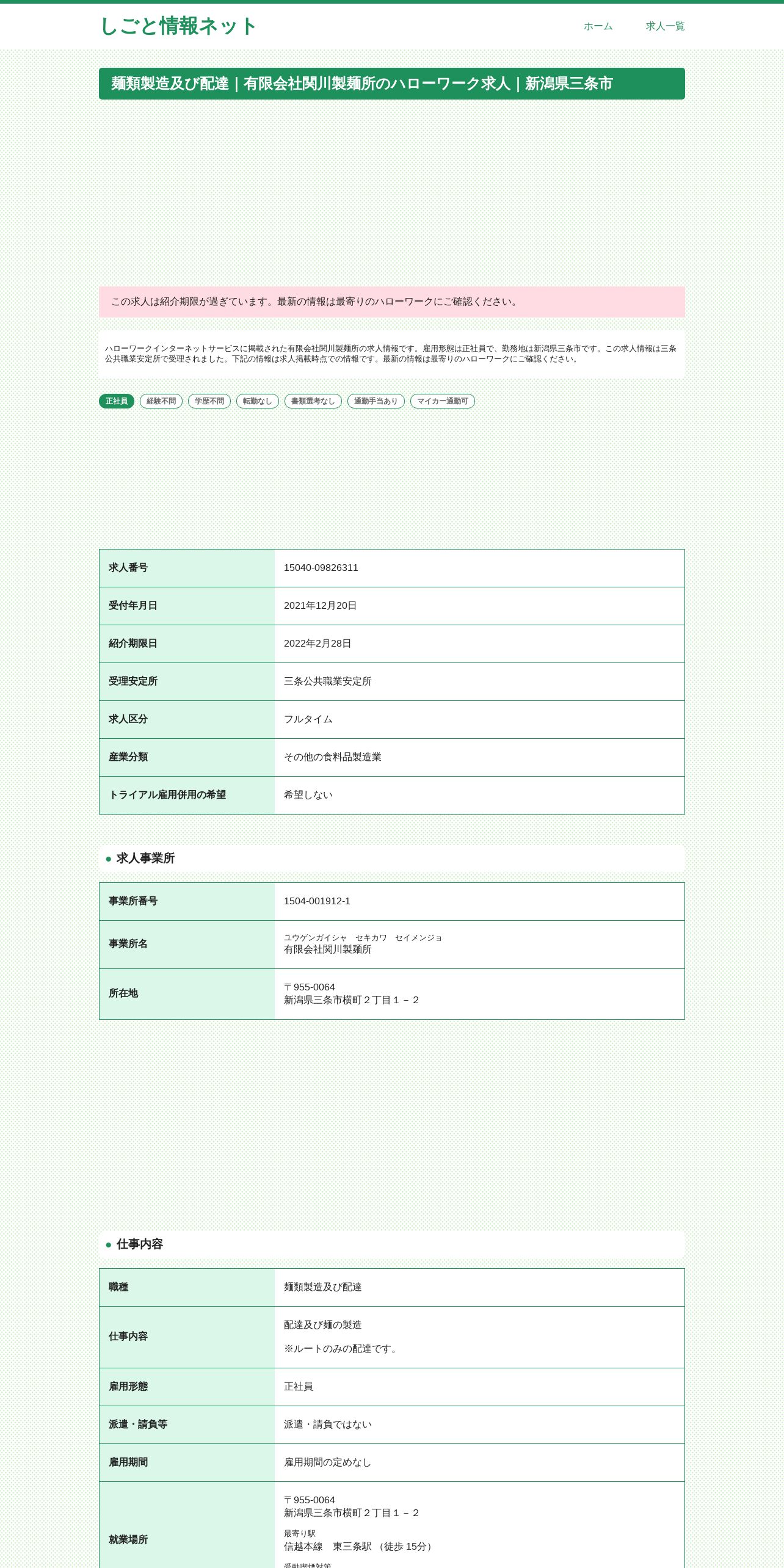Click the office number 1504-001912-1

[x=318, y=901]
